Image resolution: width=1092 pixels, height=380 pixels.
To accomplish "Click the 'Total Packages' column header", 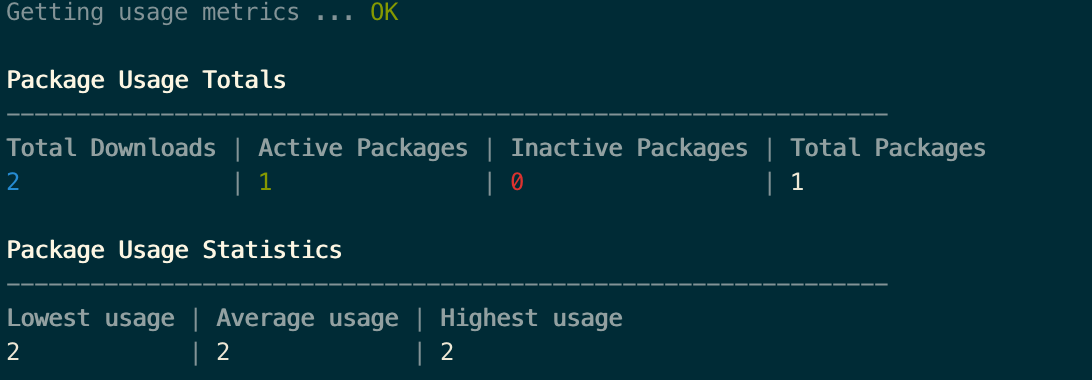I will tap(888, 148).
